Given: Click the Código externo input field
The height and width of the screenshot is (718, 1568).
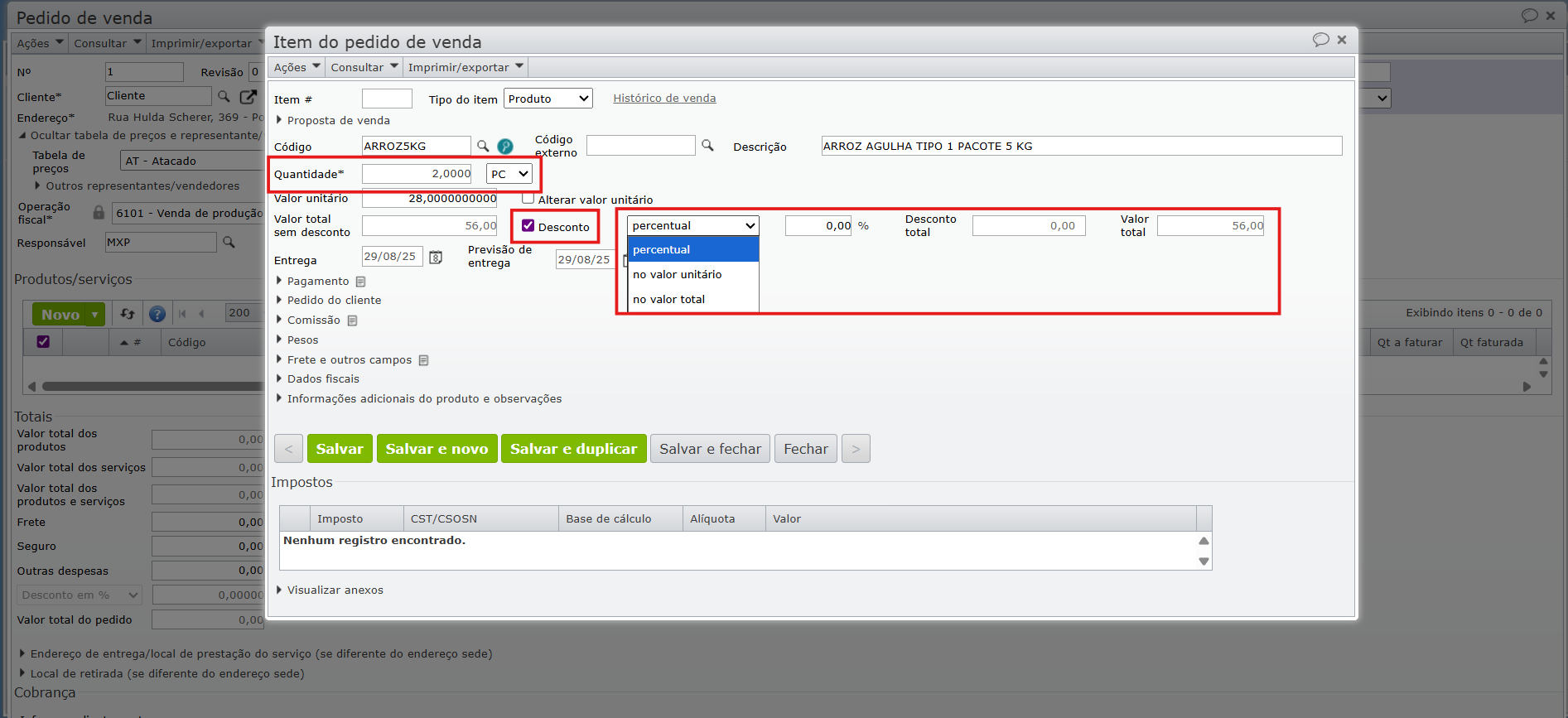Looking at the screenshot, I should [x=641, y=146].
